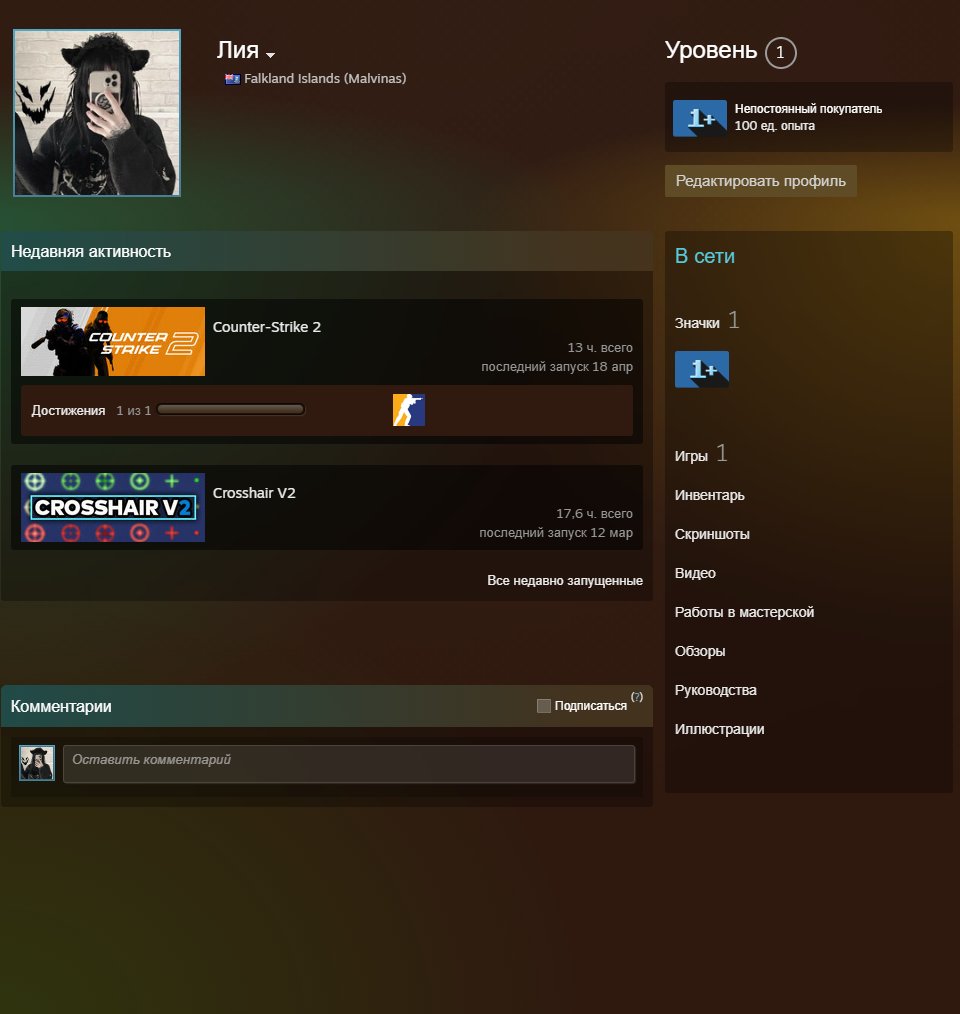
Task: Open the Counter-Strike 2 achievement icon
Action: pos(409,410)
